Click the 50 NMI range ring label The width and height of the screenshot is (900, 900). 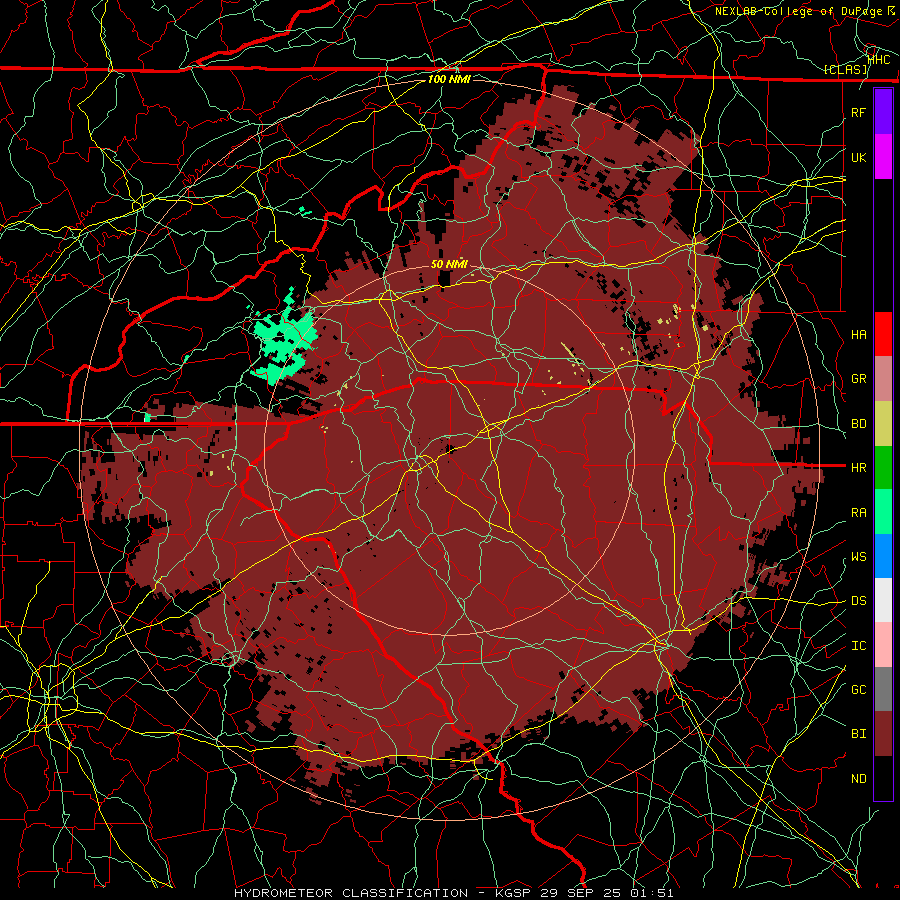[x=449, y=264]
